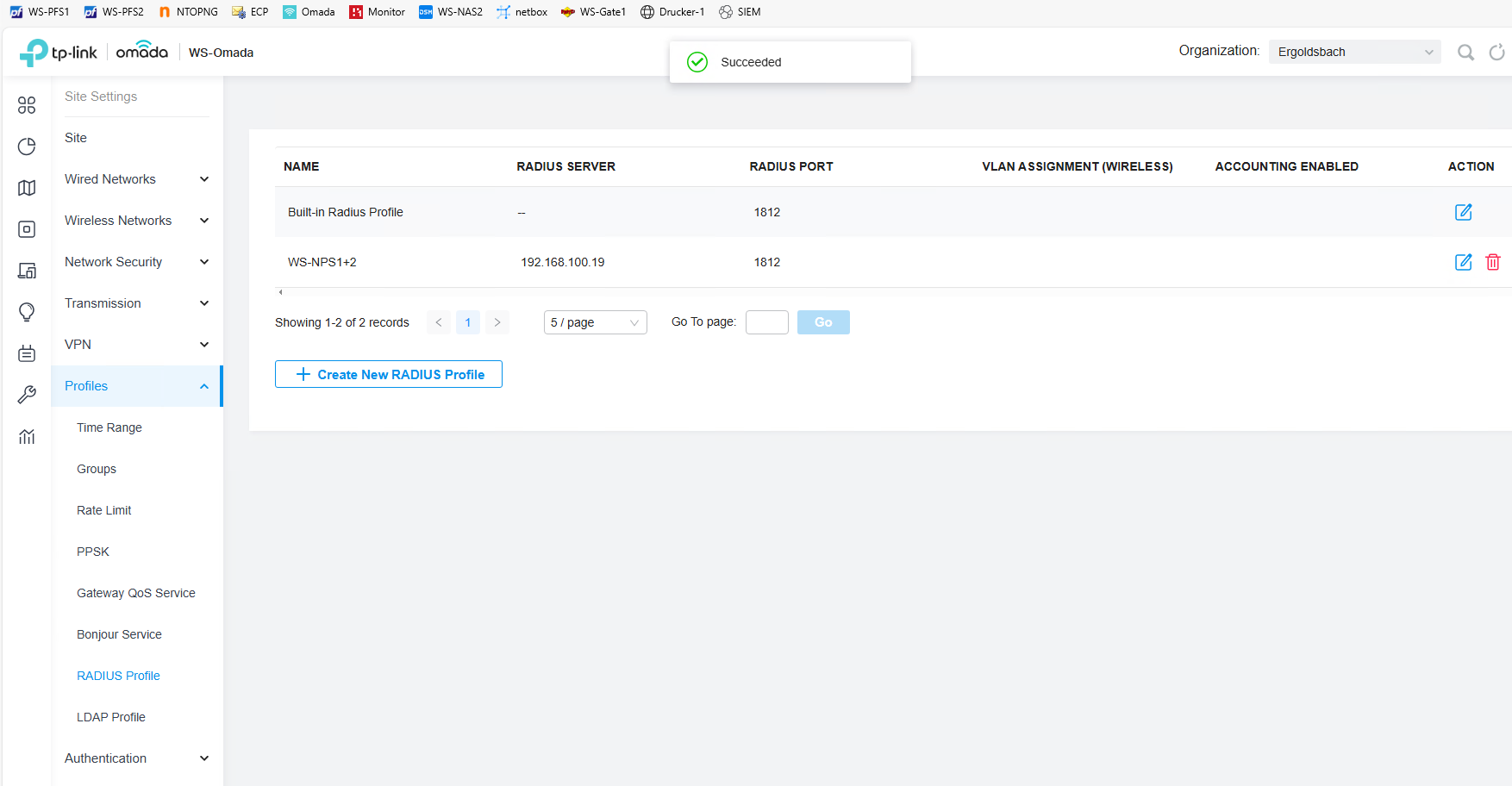Open the Devices icon in sidebar
The image size is (1512, 786).
click(x=27, y=229)
